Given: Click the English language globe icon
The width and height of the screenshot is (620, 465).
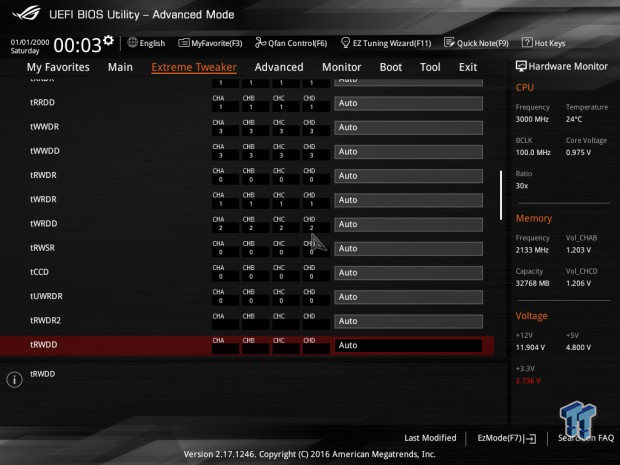Looking at the screenshot, I should click(x=132, y=42).
